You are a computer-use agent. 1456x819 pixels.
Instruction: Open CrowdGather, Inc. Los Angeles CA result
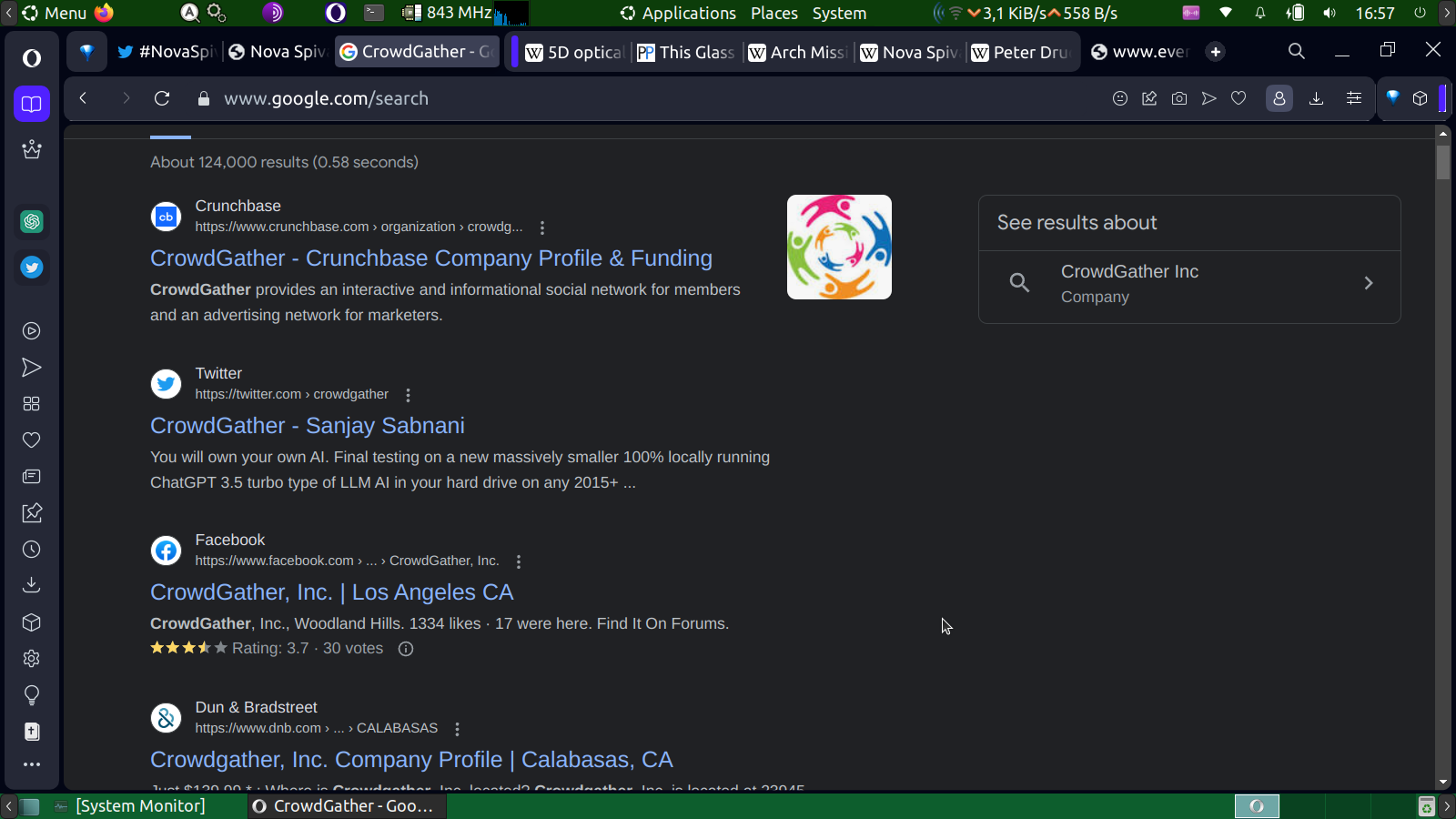click(332, 592)
